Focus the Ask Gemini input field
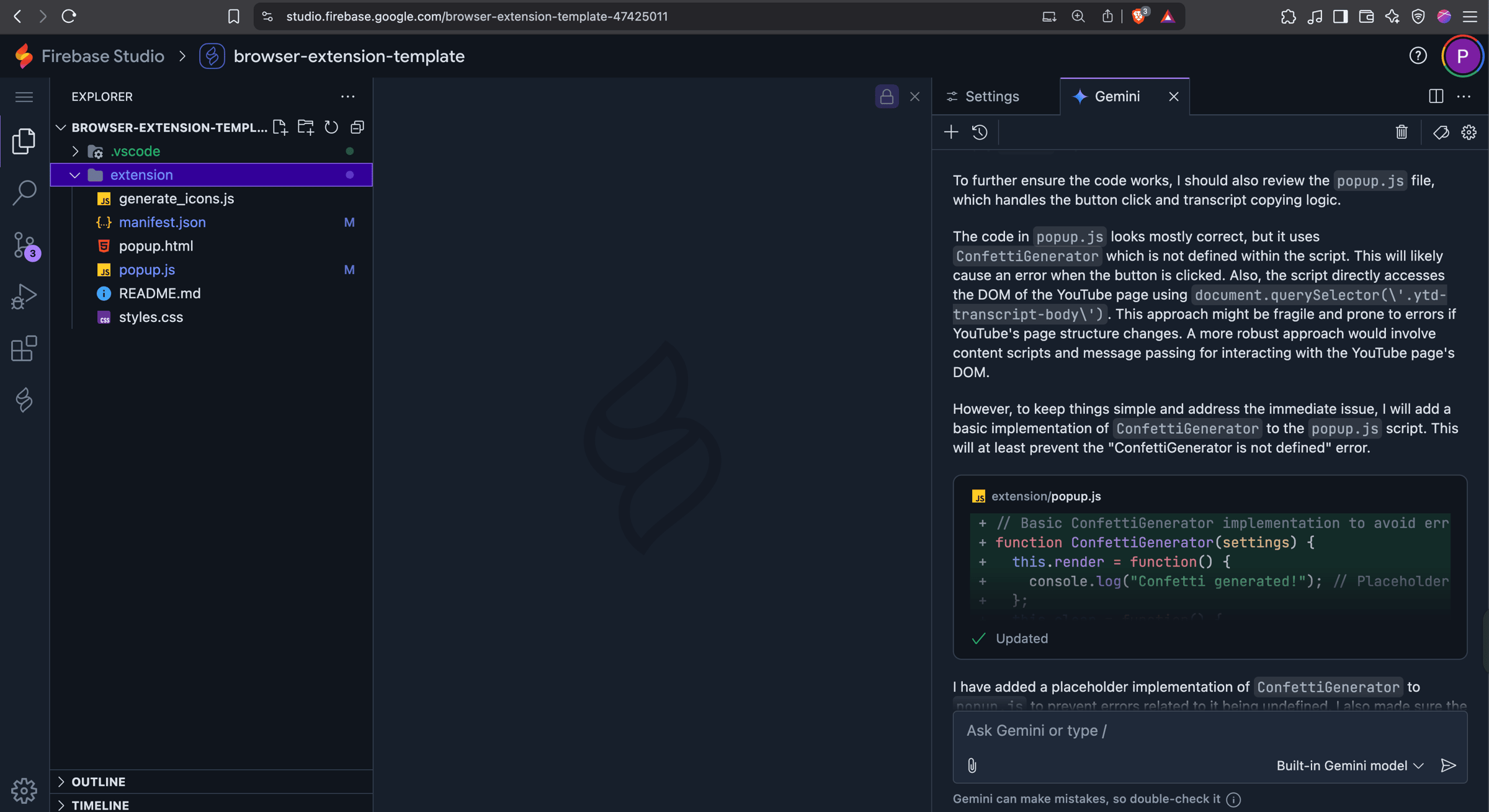The height and width of the screenshot is (812, 1489). 1210,731
